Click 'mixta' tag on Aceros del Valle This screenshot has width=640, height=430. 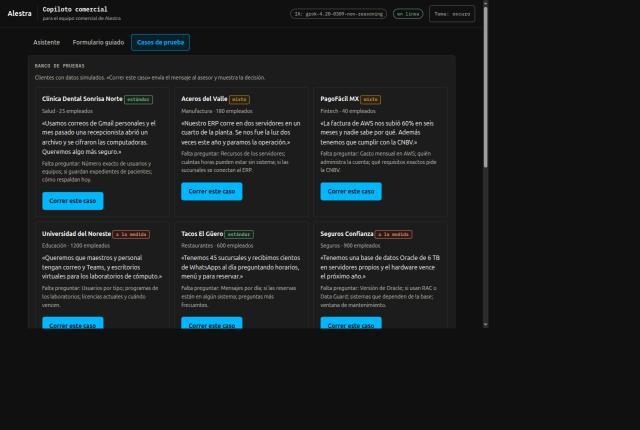tap(239, 100)
